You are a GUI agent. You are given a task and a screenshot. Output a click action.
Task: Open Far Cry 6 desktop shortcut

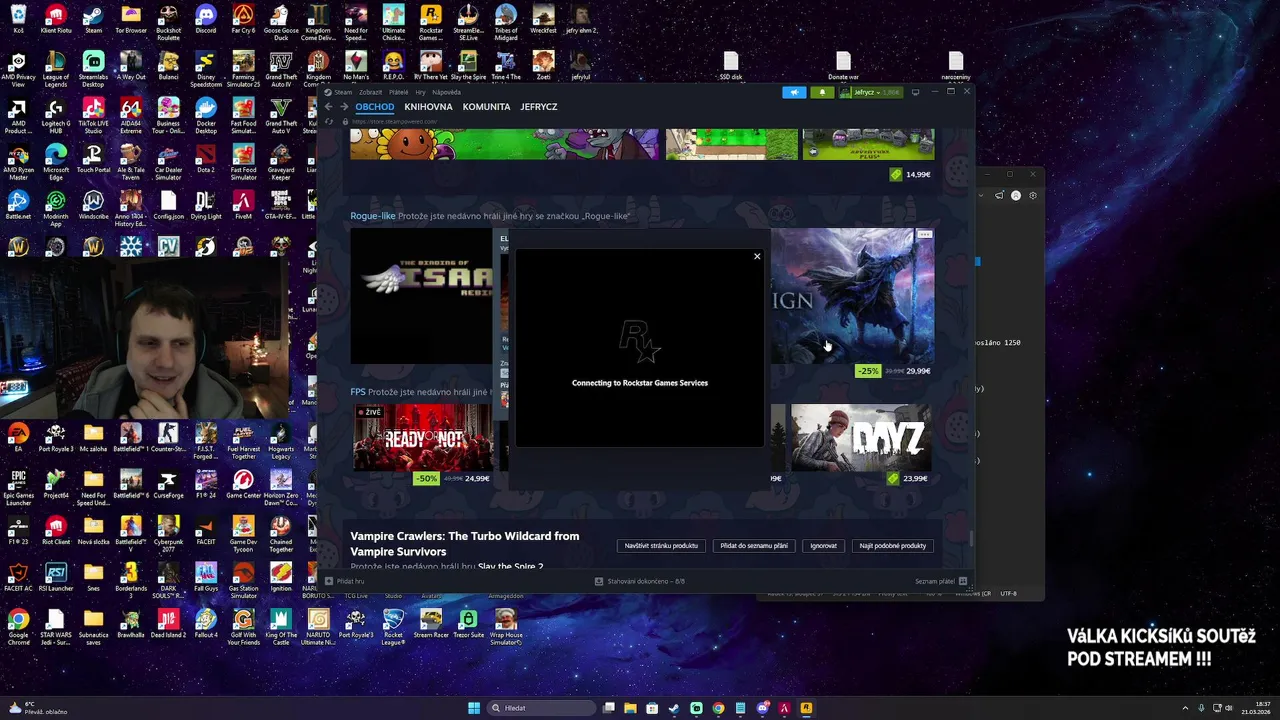tap(243, 20)
